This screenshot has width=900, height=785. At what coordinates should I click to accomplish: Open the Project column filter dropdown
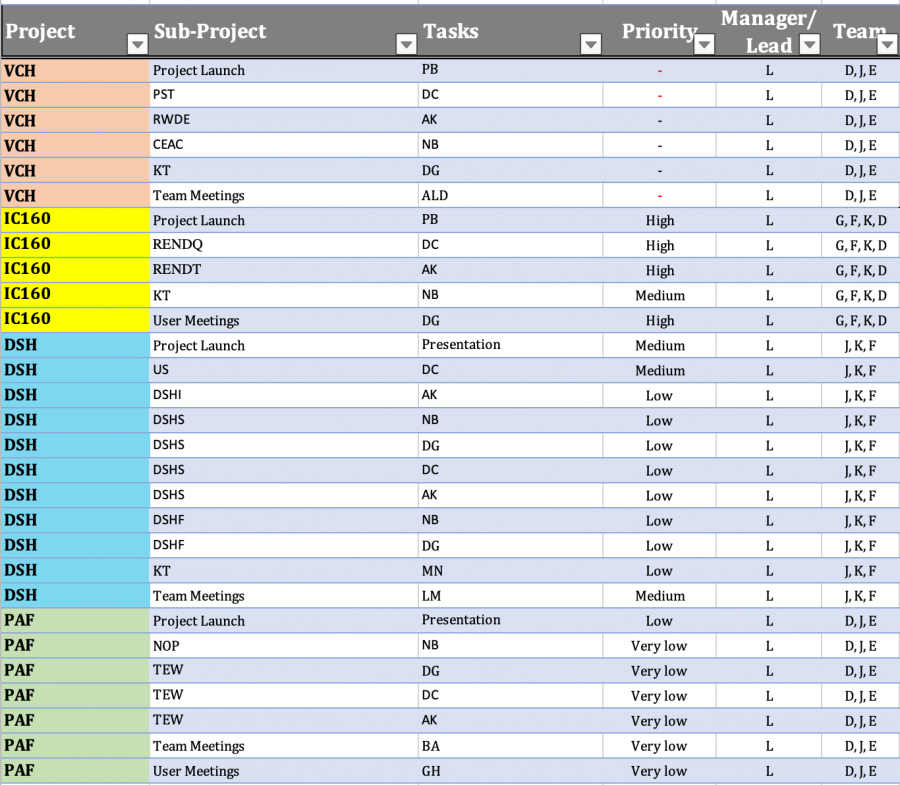coord(137,44)
